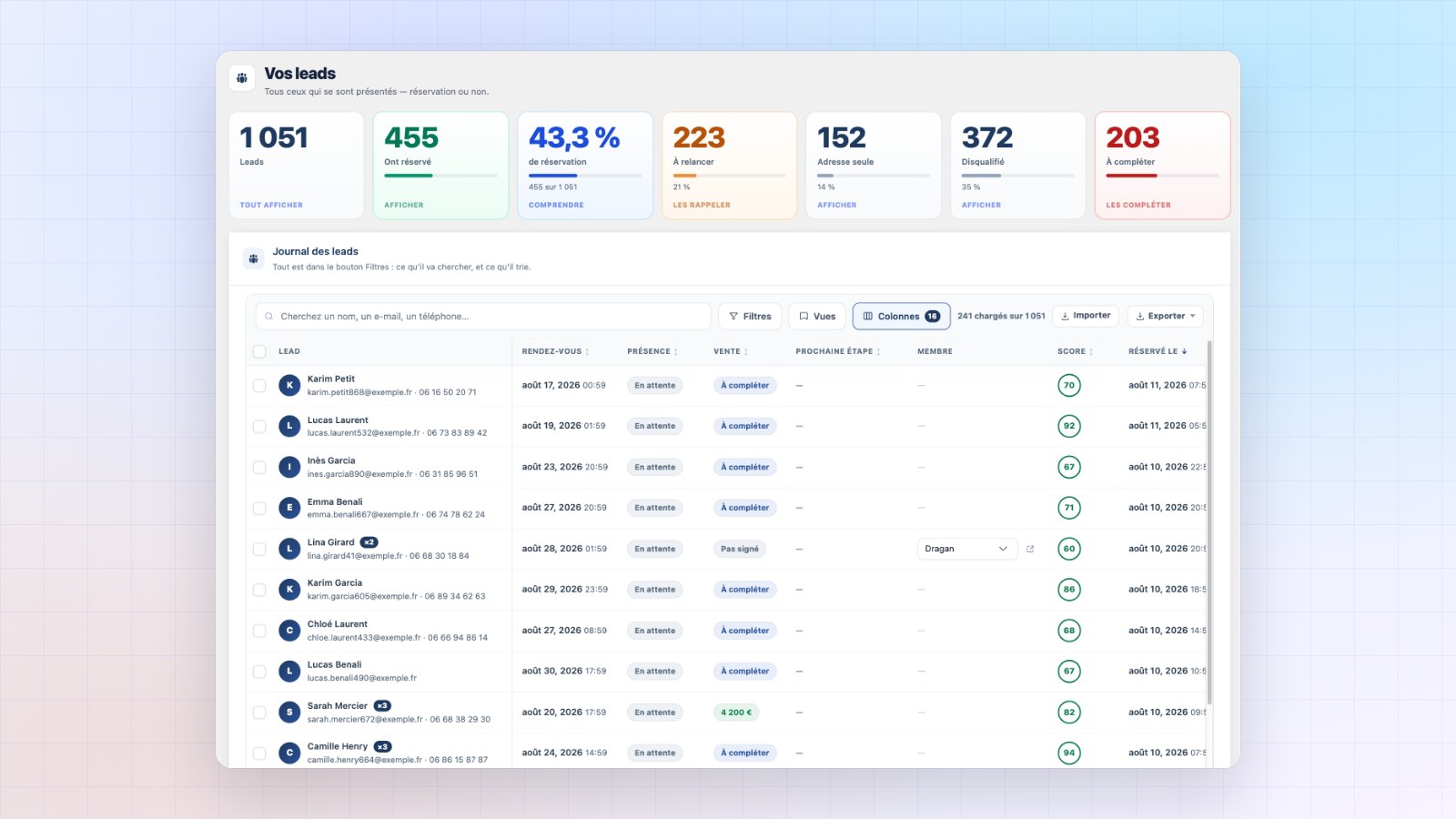This screenshot has width=1456, height=819.
Task: Open the Dragan member dropdown
Action: 967,549
